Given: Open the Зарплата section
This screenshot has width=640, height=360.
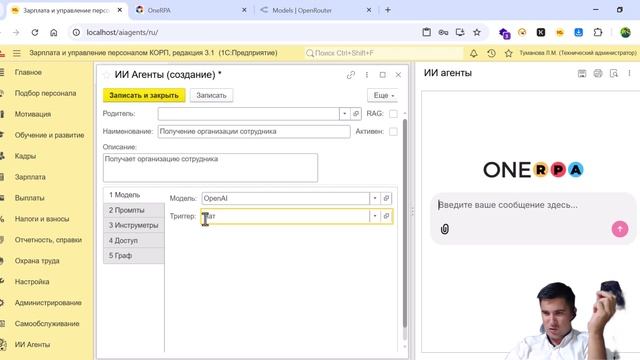Looking at the screenshot, I should pyautogui.click(x=30, y=177).
